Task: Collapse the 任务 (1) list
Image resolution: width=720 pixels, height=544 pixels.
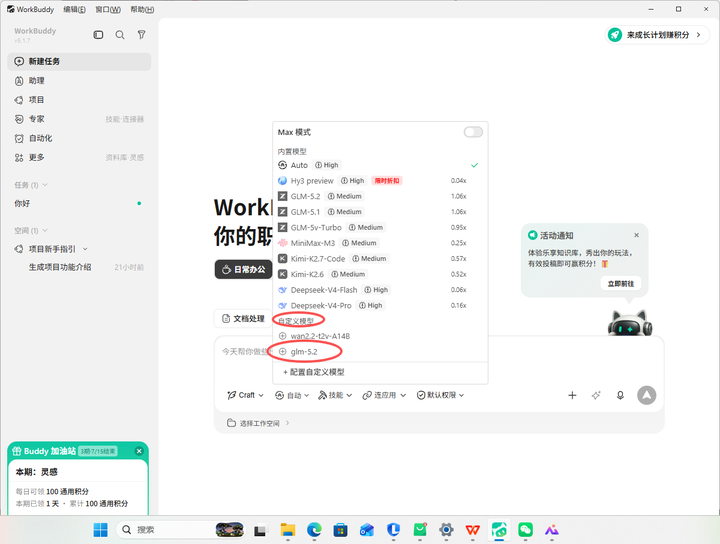Action: coord(31,185)
